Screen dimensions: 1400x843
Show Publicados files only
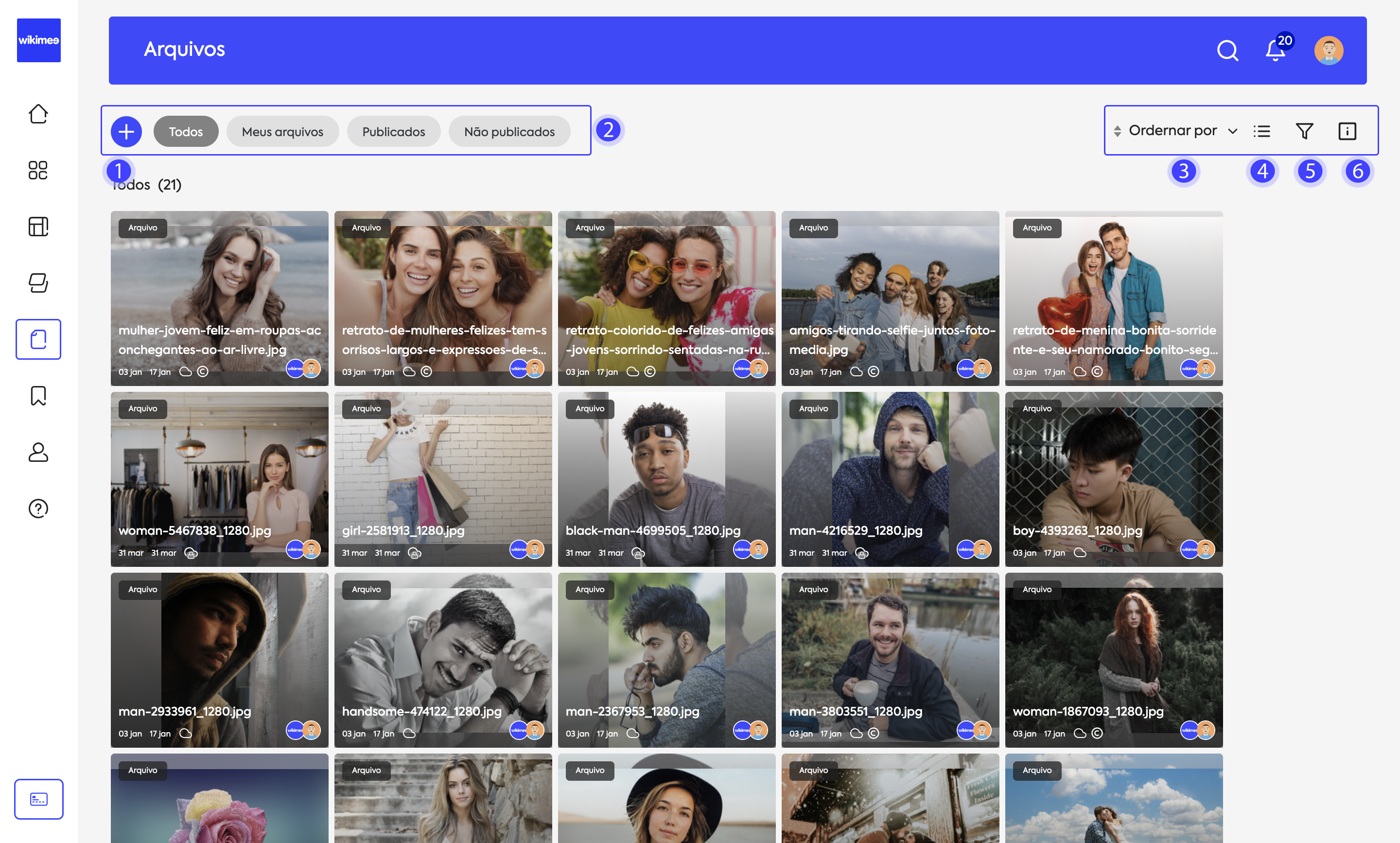(394, 132)
